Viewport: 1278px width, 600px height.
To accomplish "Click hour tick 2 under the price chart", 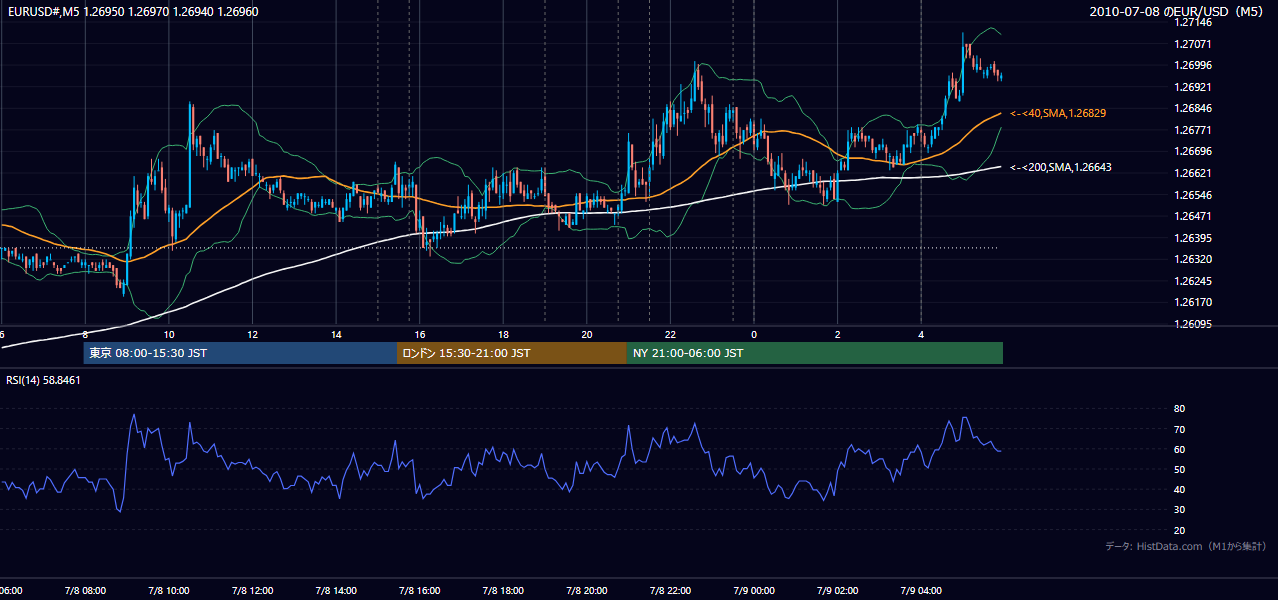I will pyautogui.click(x=838, y=334).
